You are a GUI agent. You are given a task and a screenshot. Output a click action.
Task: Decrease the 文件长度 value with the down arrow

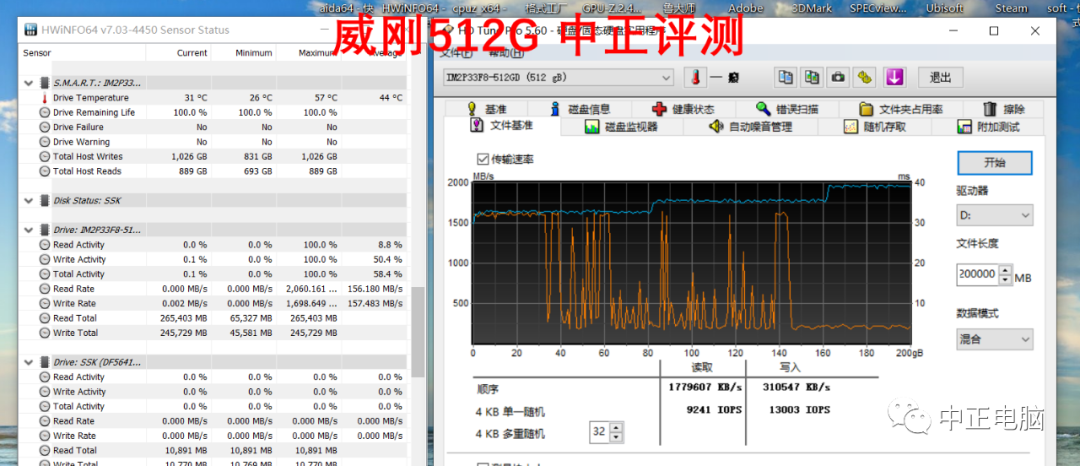click(x=1006, y=280)
